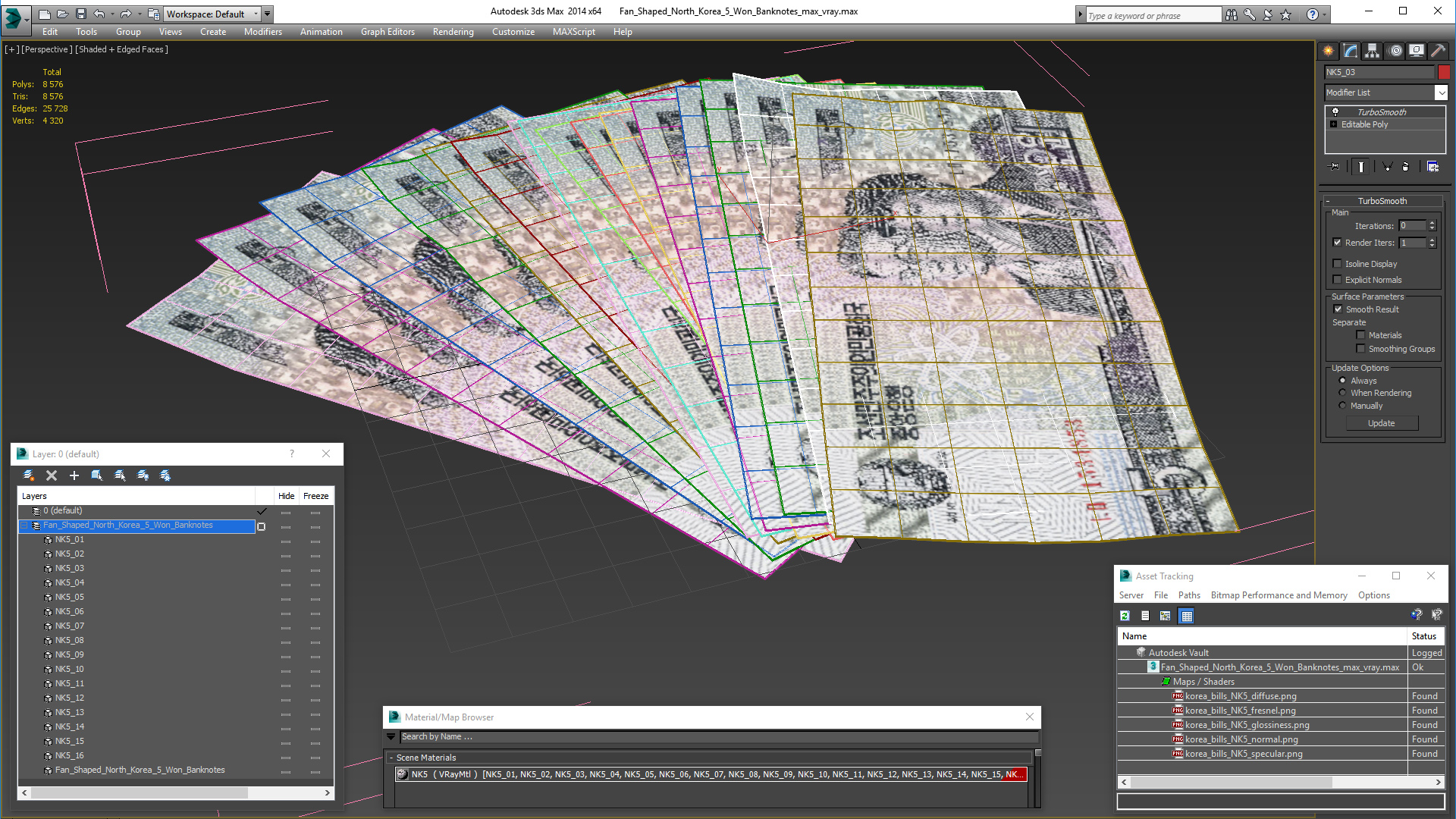
Task: Switch Asset Tracking to table view
Action: coord(1187,616)
